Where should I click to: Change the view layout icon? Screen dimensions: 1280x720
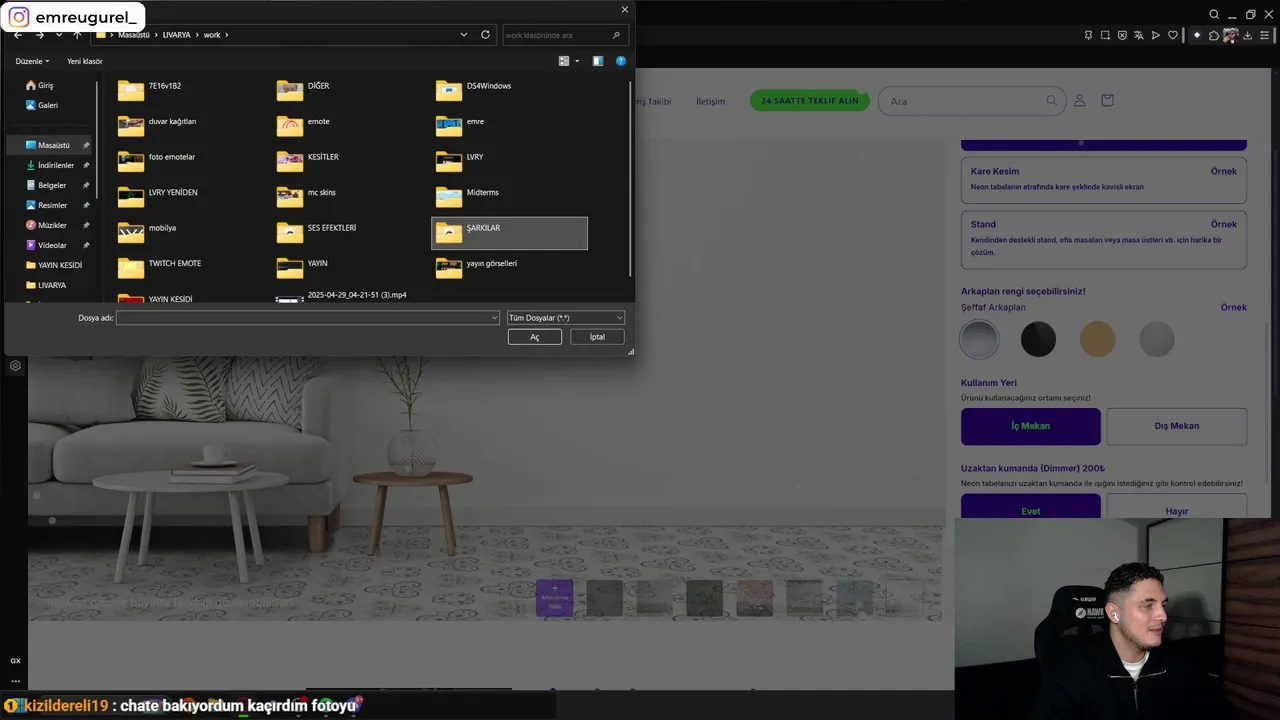(x=564, y=61)
